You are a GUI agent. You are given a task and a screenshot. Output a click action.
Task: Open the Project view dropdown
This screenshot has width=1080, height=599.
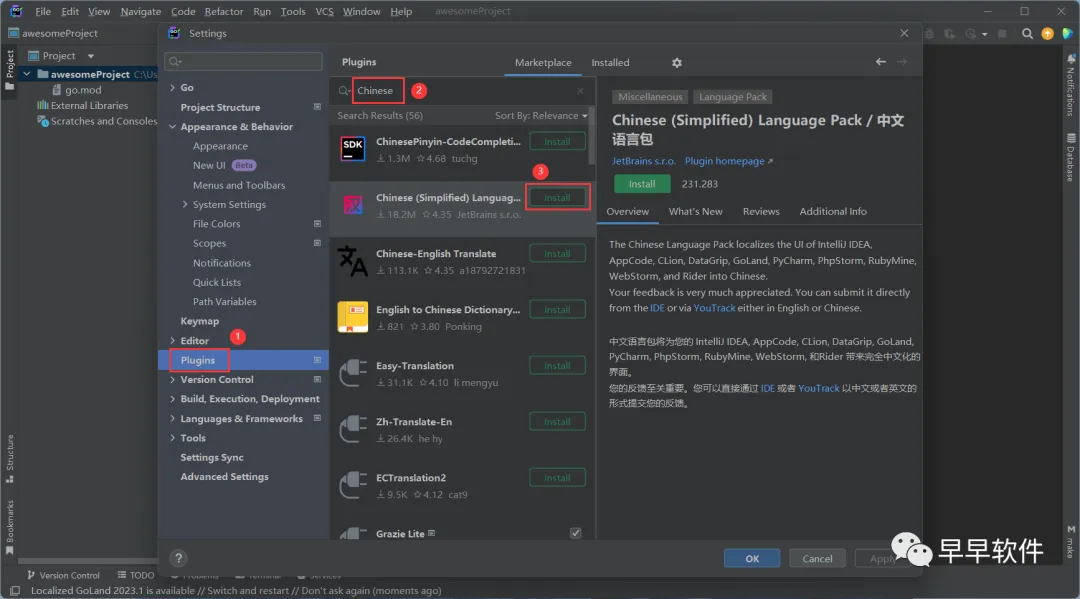[90, 56]
